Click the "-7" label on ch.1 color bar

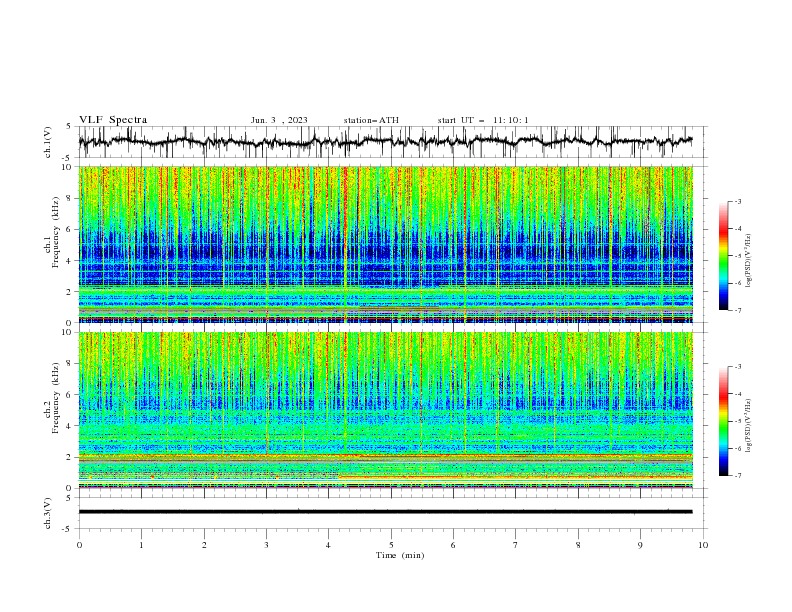(738, 310)
